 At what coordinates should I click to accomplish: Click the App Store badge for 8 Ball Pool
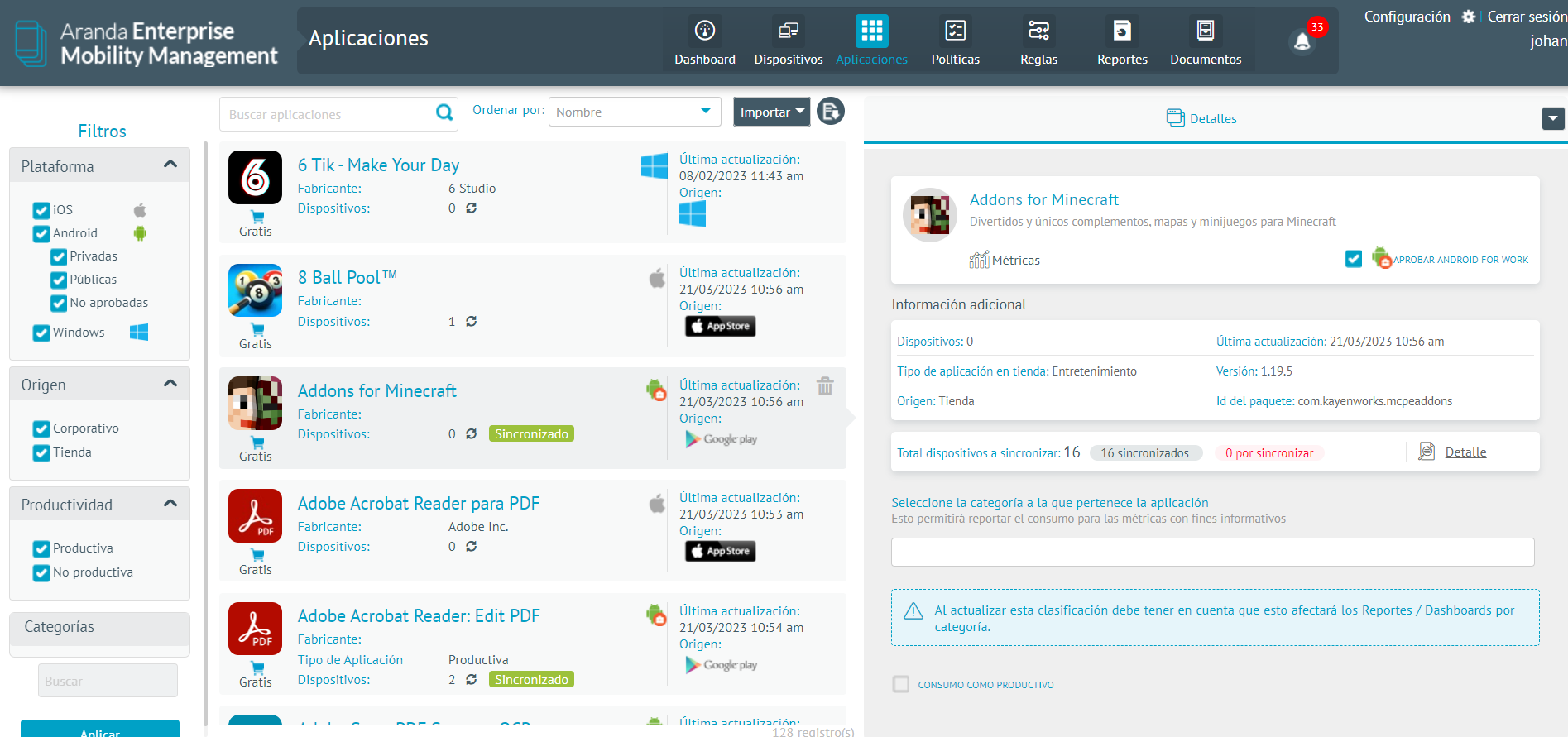click(720, 326)
